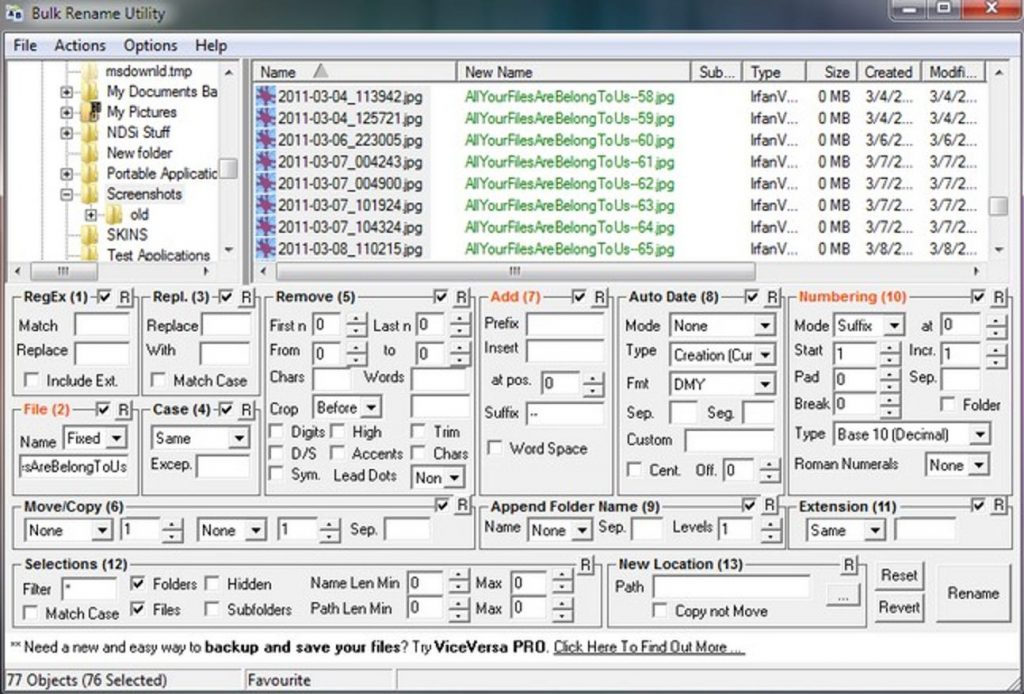This screenshot has width=1024, height=694.
Task: Open the Options menu
Action: tap(150, 45)
